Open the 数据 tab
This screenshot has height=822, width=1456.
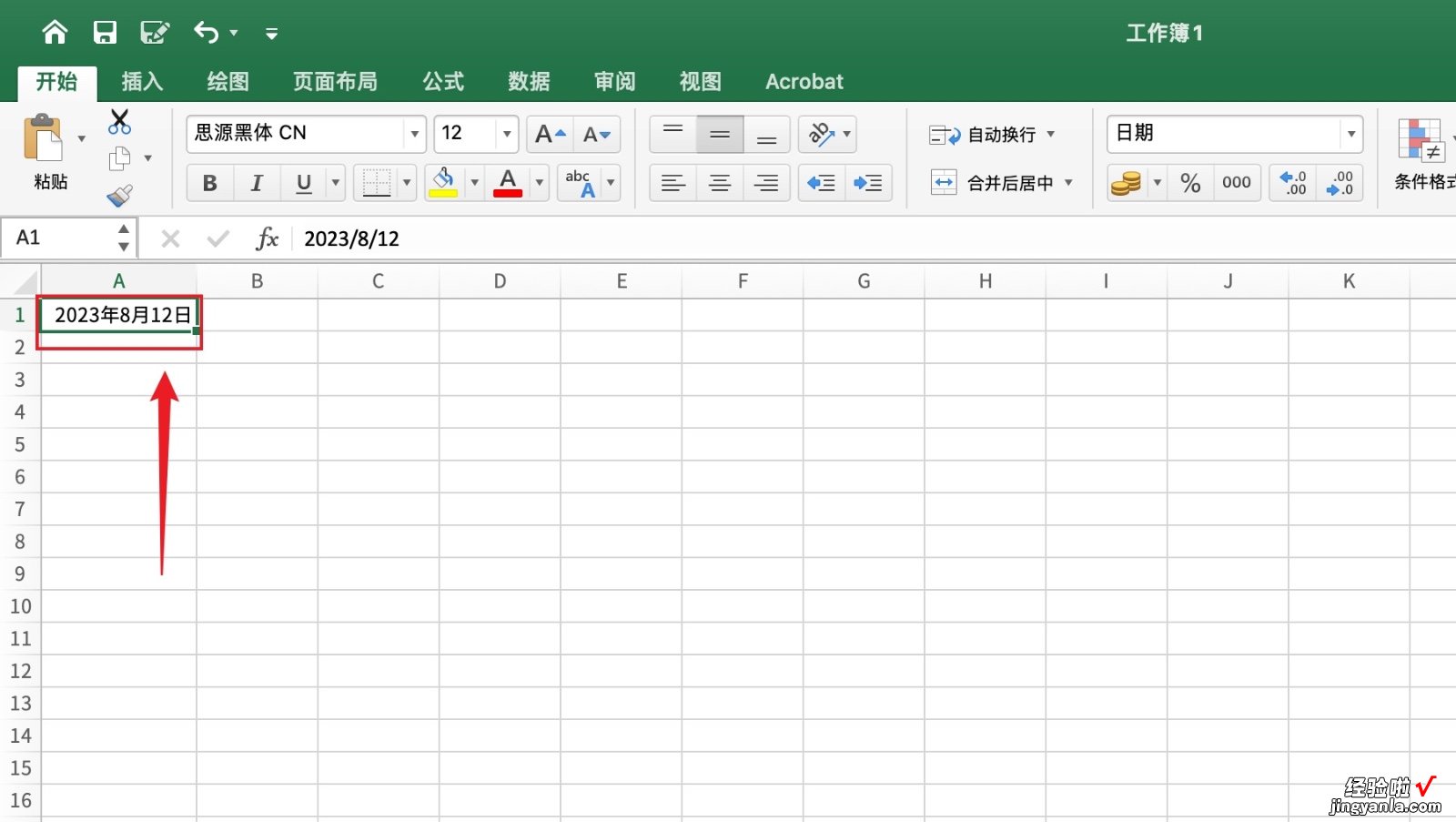529,82
